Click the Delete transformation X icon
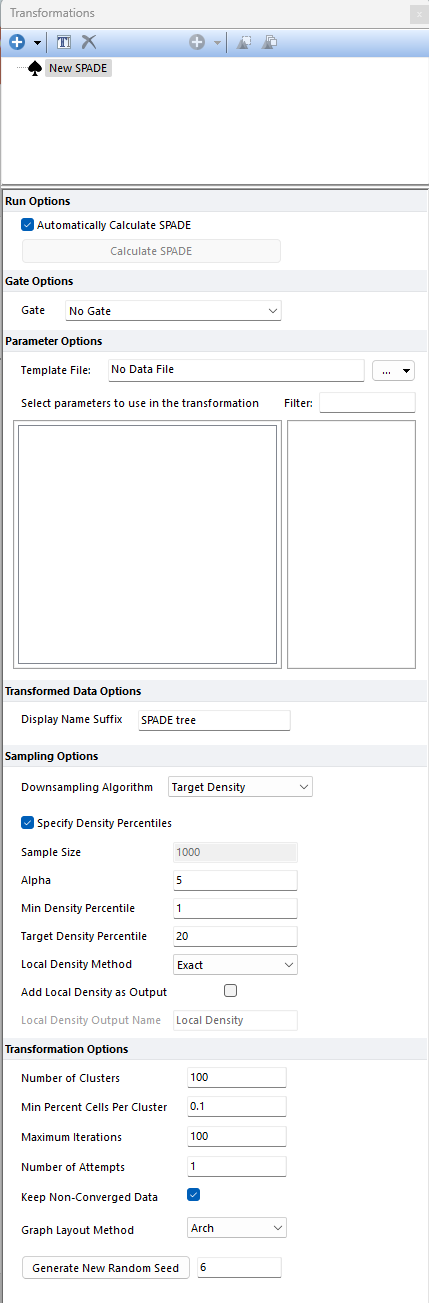 click(89, 42)
